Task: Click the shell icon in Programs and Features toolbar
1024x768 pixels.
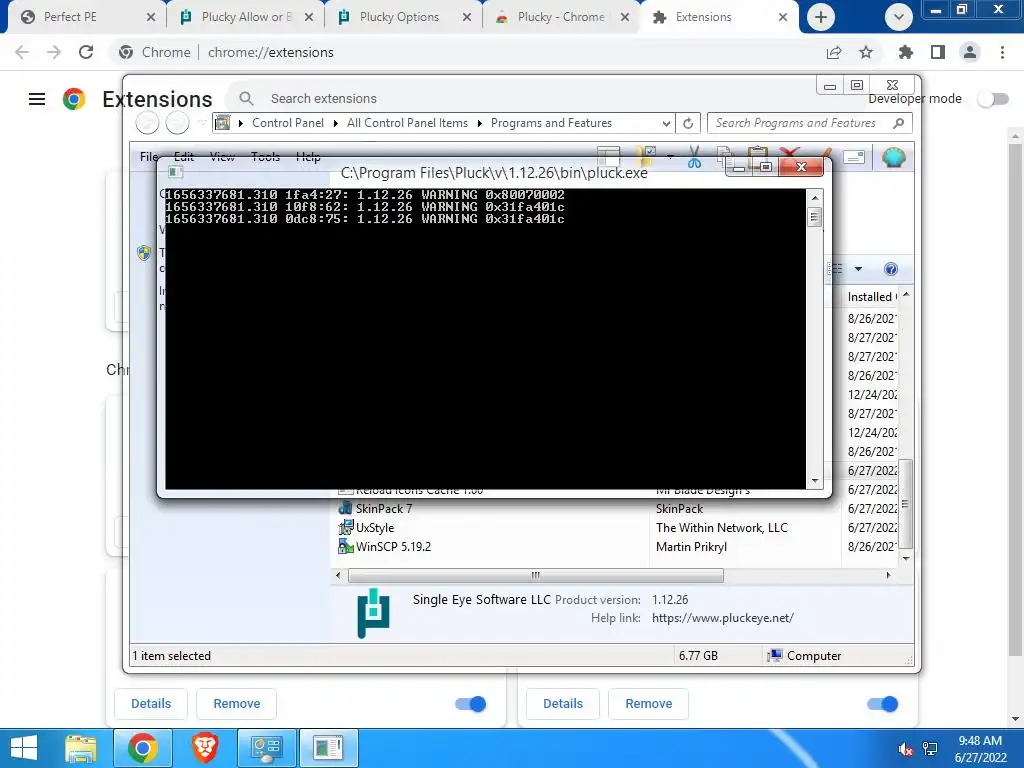Action: point(893,157)
